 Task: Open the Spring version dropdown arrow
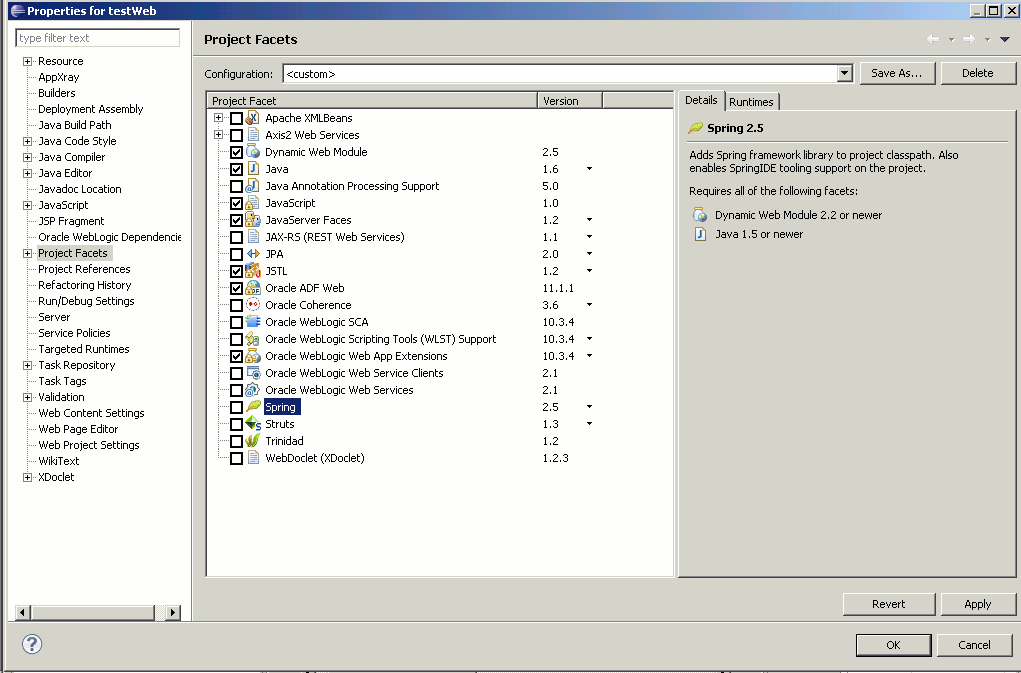[x=589, y=407]
